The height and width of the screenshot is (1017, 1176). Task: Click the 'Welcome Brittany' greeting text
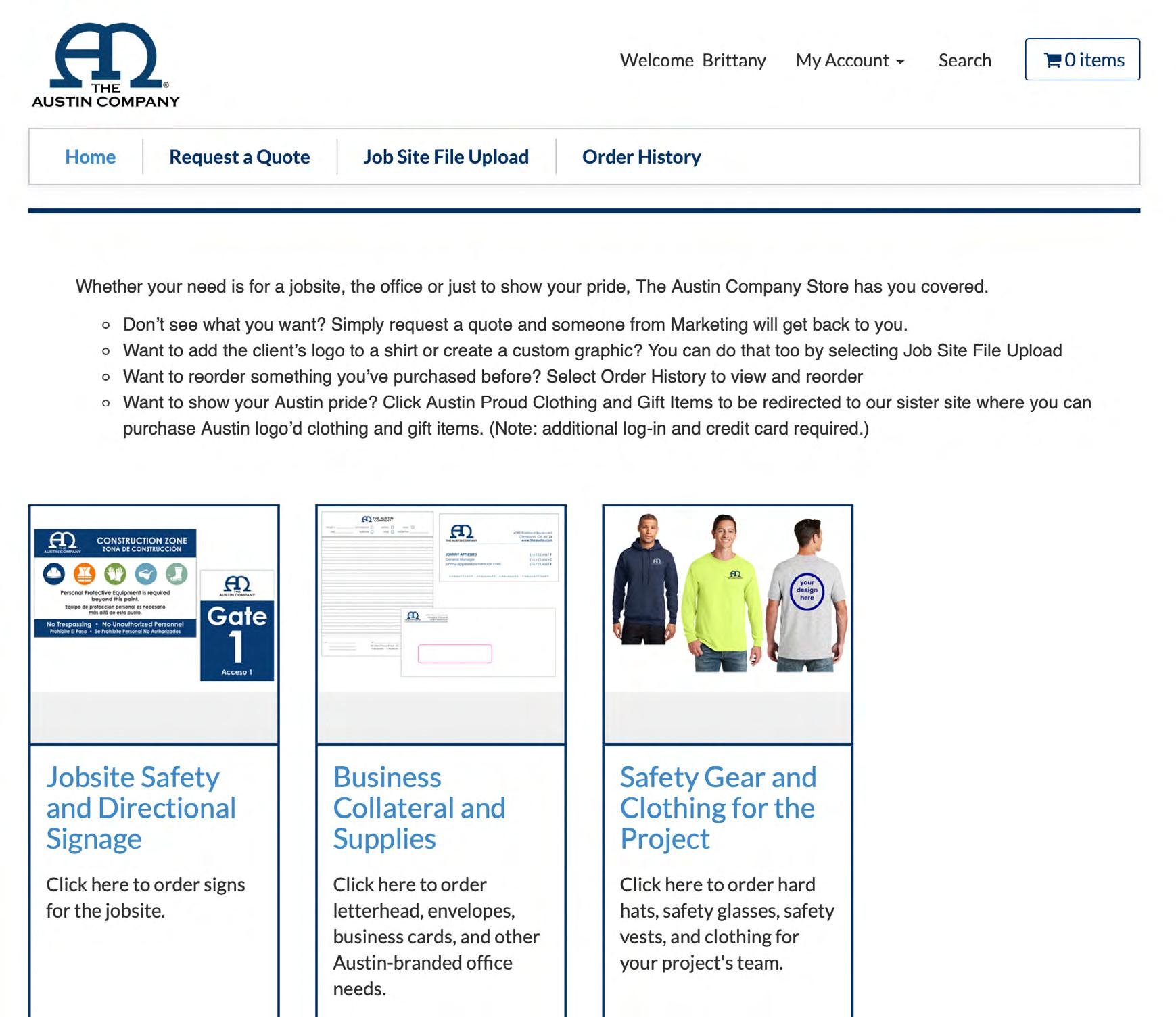point(693,60)
